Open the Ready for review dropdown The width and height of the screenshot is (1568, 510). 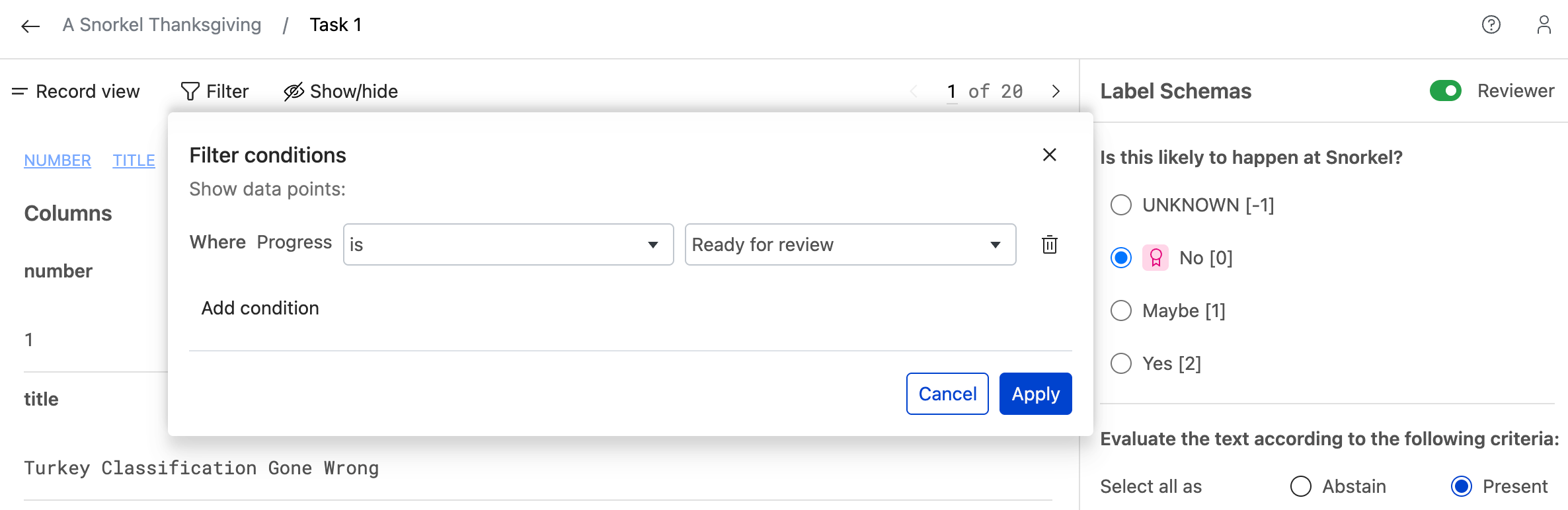coord(849,244)
